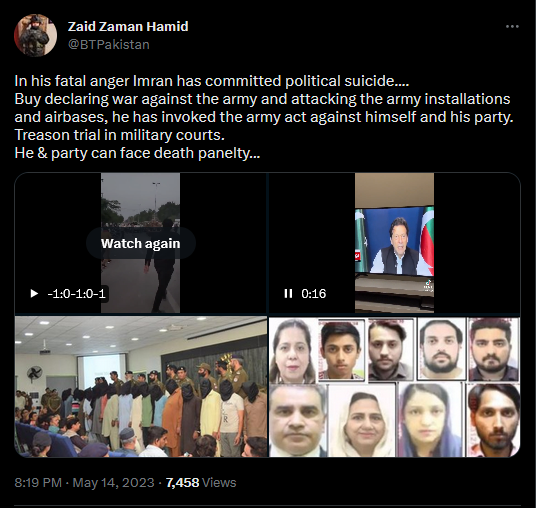Pause the second video at 0:16
The height and width of the screenshot is (508, 536).
coord(288,294)
